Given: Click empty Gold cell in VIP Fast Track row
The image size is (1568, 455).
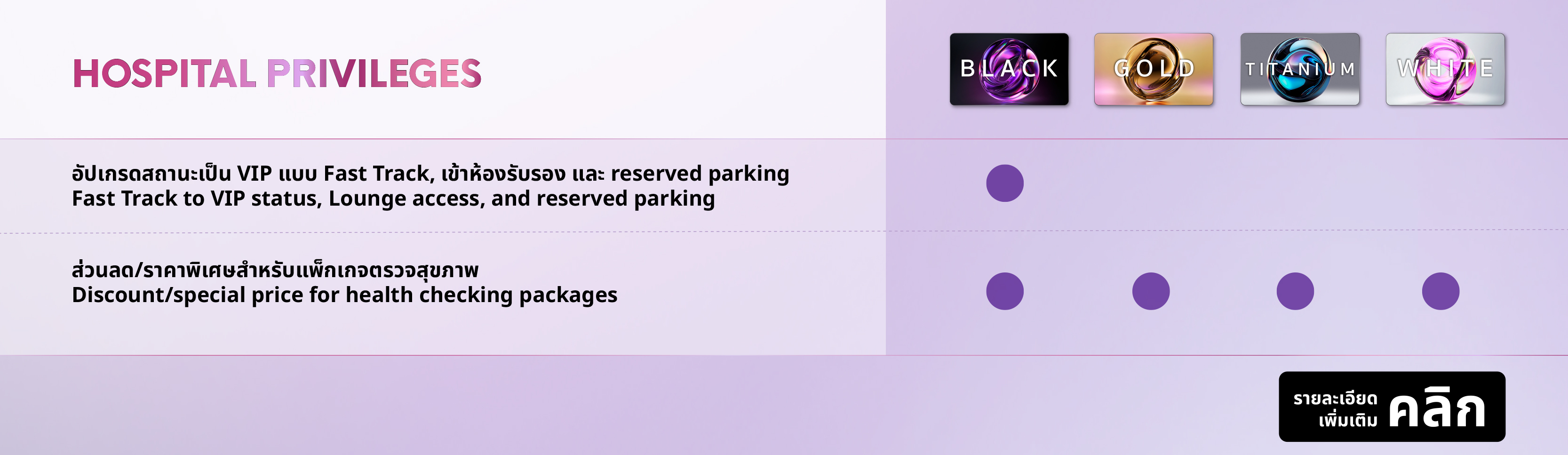Looking at the screenshot, I should (1150, 184).
